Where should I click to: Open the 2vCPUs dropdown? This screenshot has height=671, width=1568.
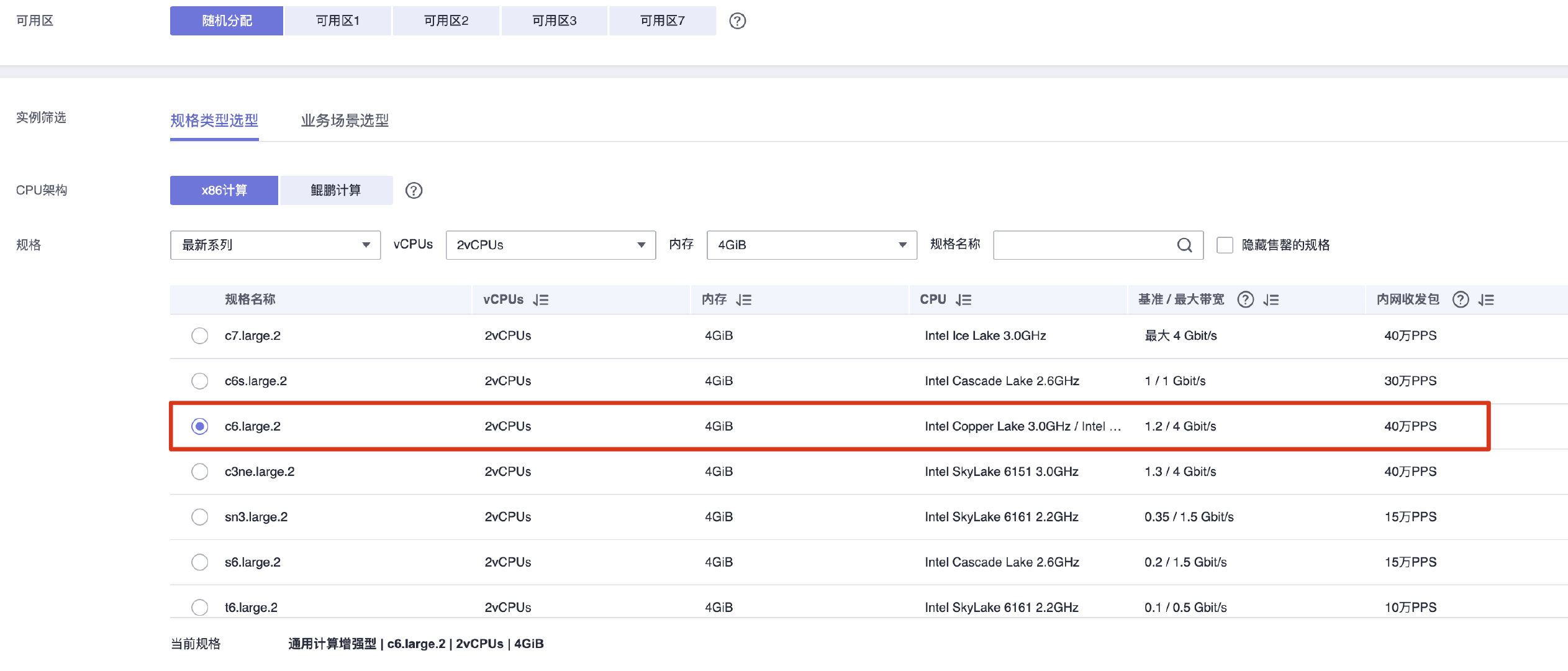(x=550, y=245)
